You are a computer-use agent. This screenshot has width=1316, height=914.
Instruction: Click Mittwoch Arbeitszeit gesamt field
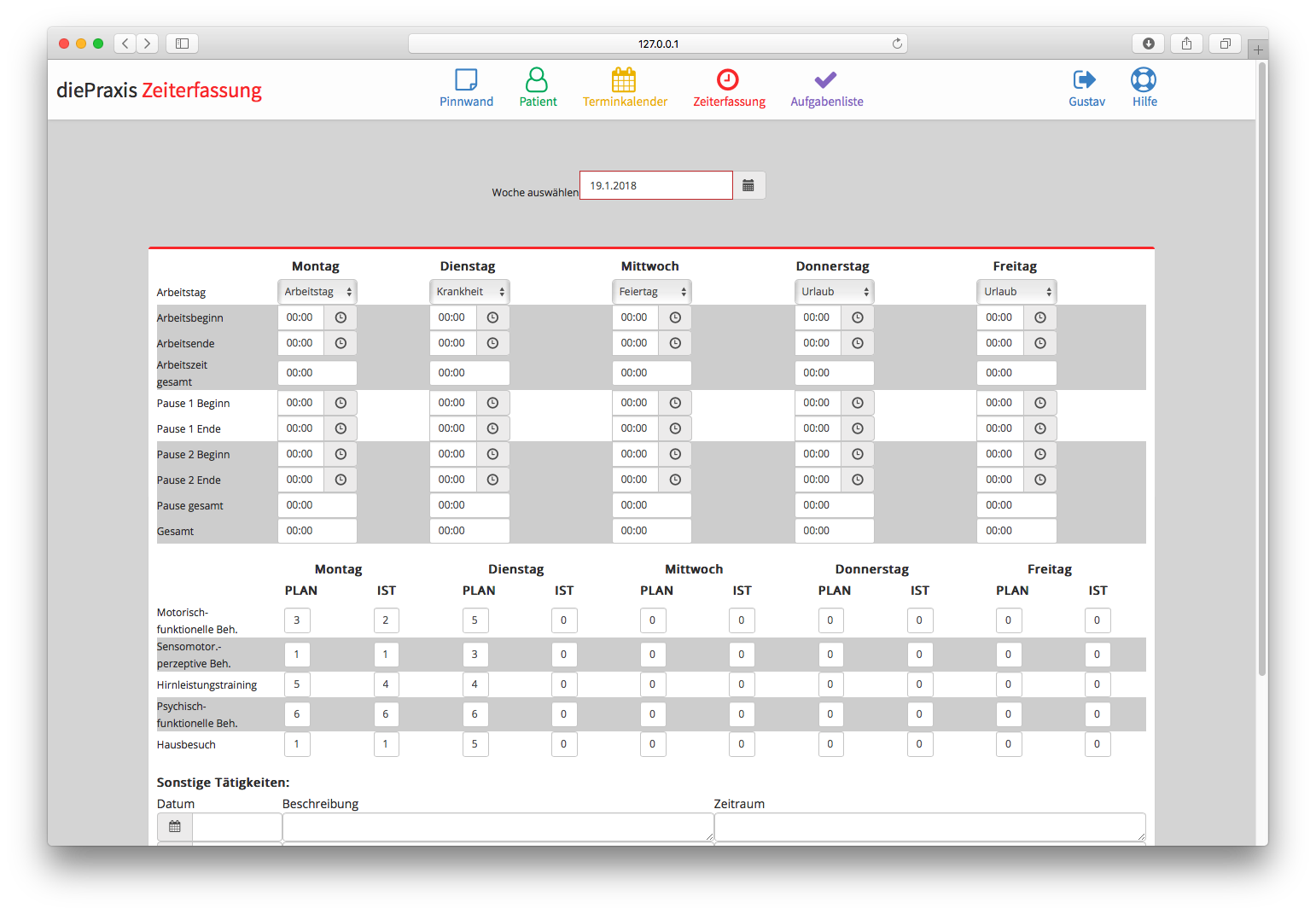652,373
